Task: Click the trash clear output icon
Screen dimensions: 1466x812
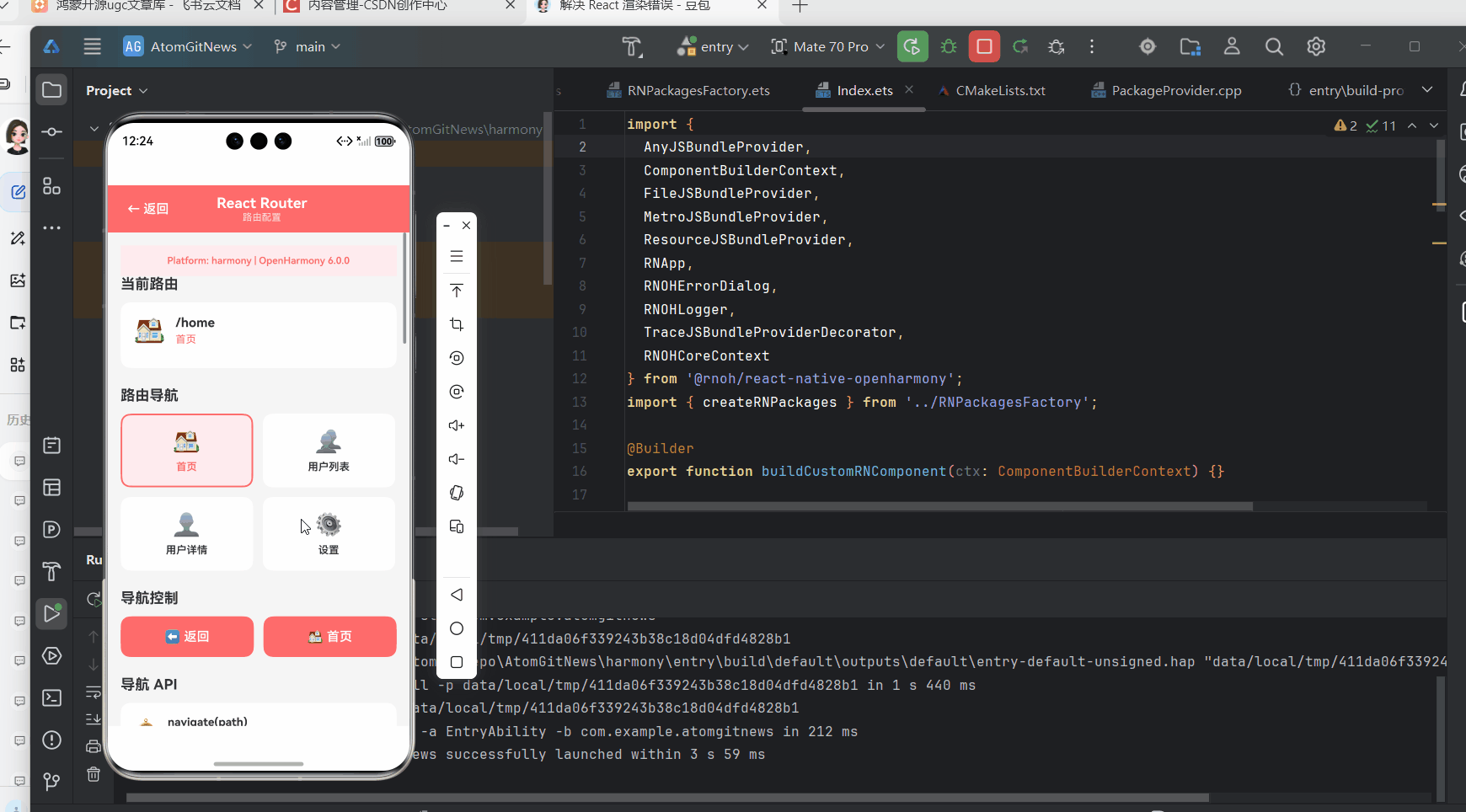Action: tap(94, 773)
